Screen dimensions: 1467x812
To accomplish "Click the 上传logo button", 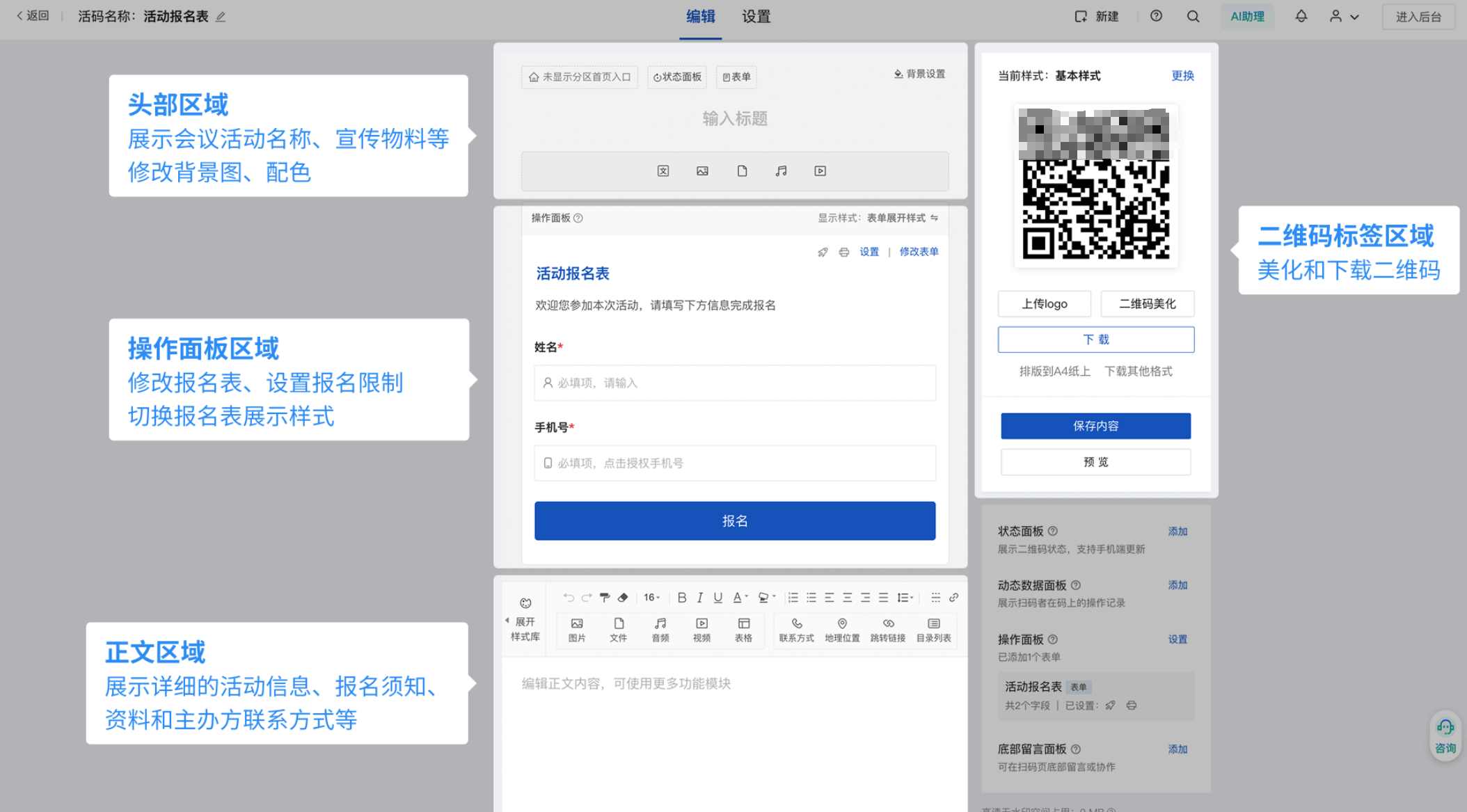I will point(1045,304).
